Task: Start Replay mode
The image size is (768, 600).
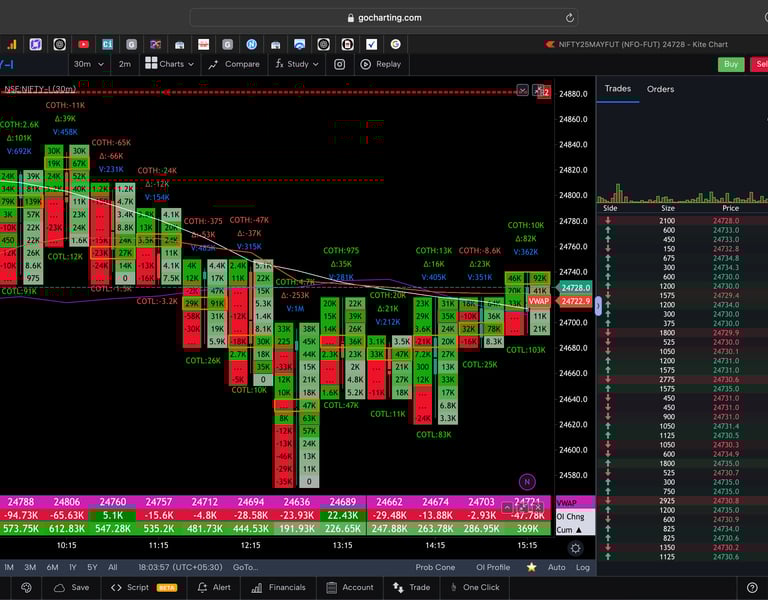Action: (x=381, y=64)
